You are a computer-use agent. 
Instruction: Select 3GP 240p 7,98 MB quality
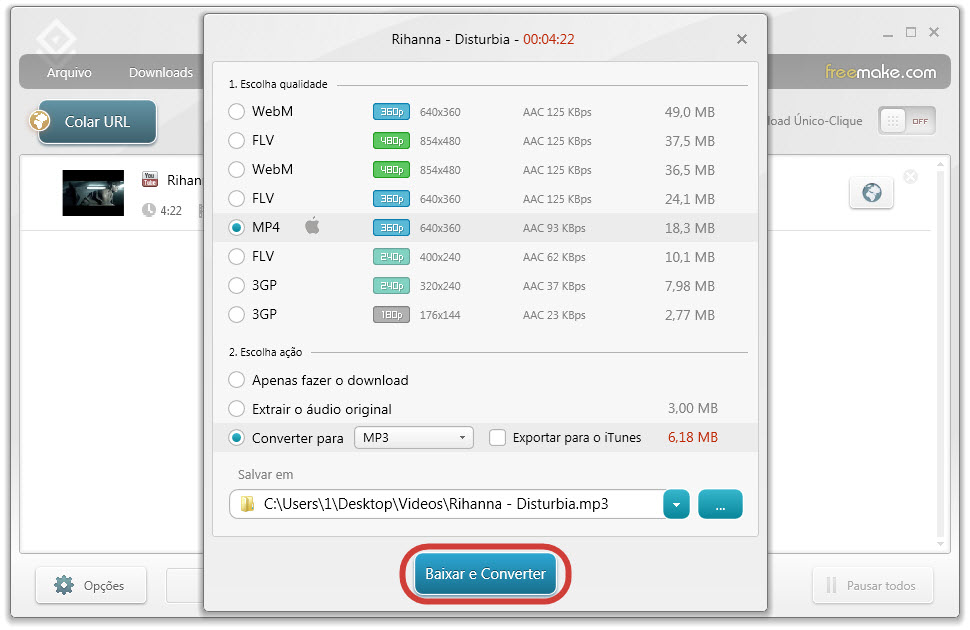(x=236, y=286)
